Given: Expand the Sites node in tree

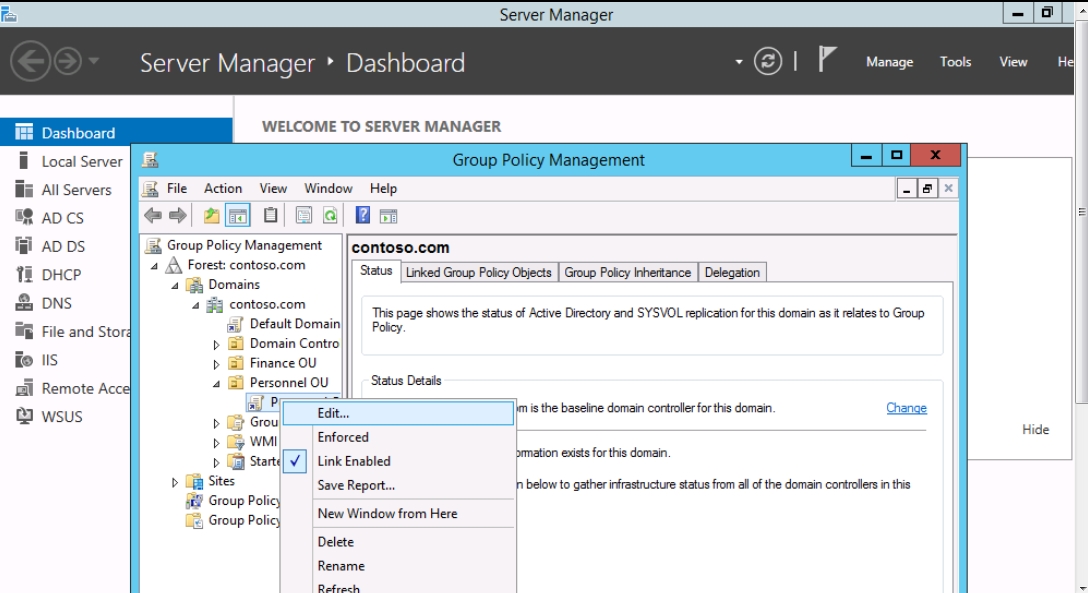Looking at the screenshot, I should pyautogui.click(x=175, y=482).
